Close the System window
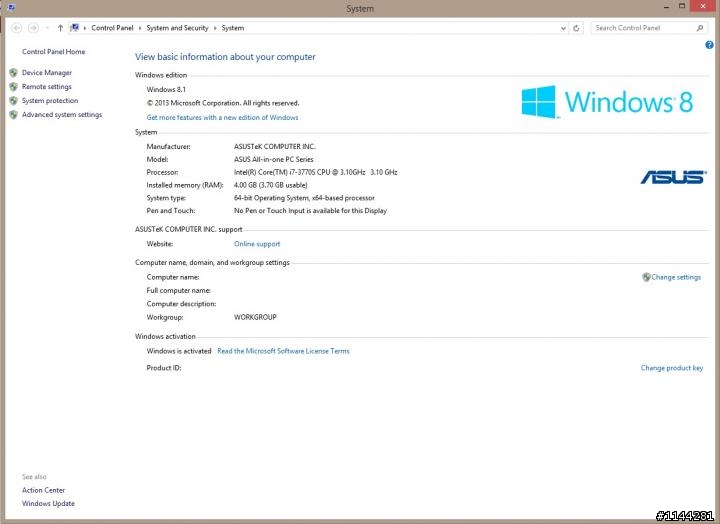 [703, 6]
